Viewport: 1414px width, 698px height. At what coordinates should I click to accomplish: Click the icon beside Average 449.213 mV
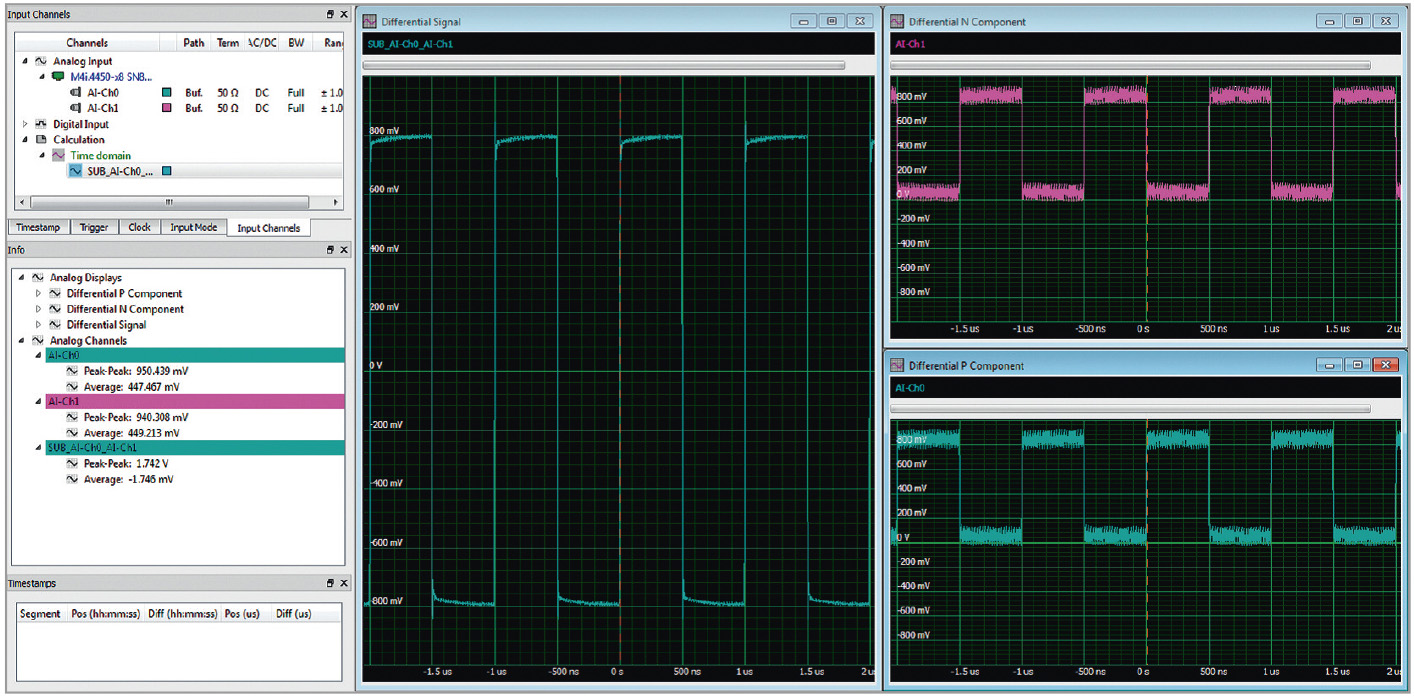click(x=72, y=433)
